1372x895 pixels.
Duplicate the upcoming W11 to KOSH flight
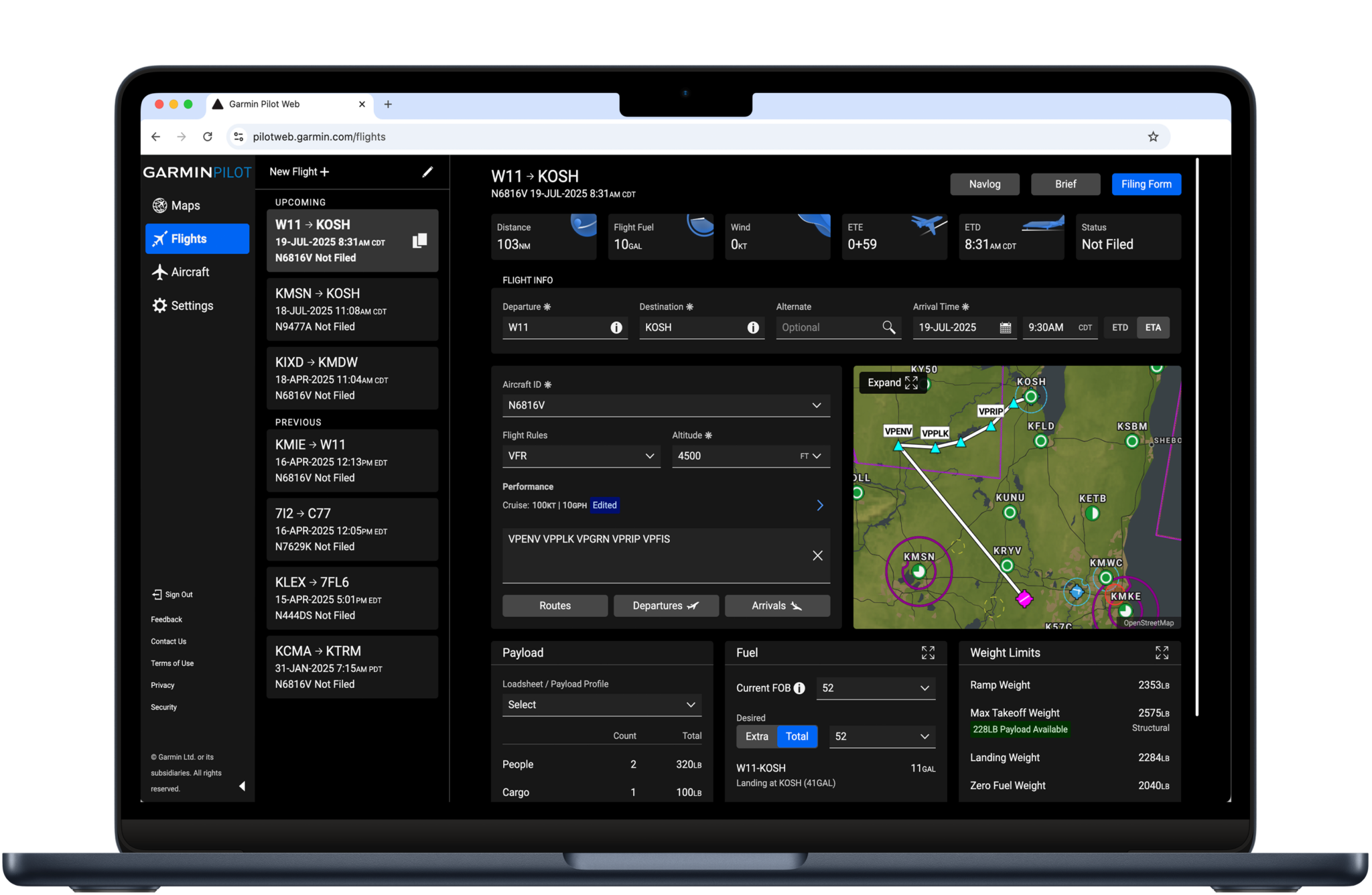(419, 240)
